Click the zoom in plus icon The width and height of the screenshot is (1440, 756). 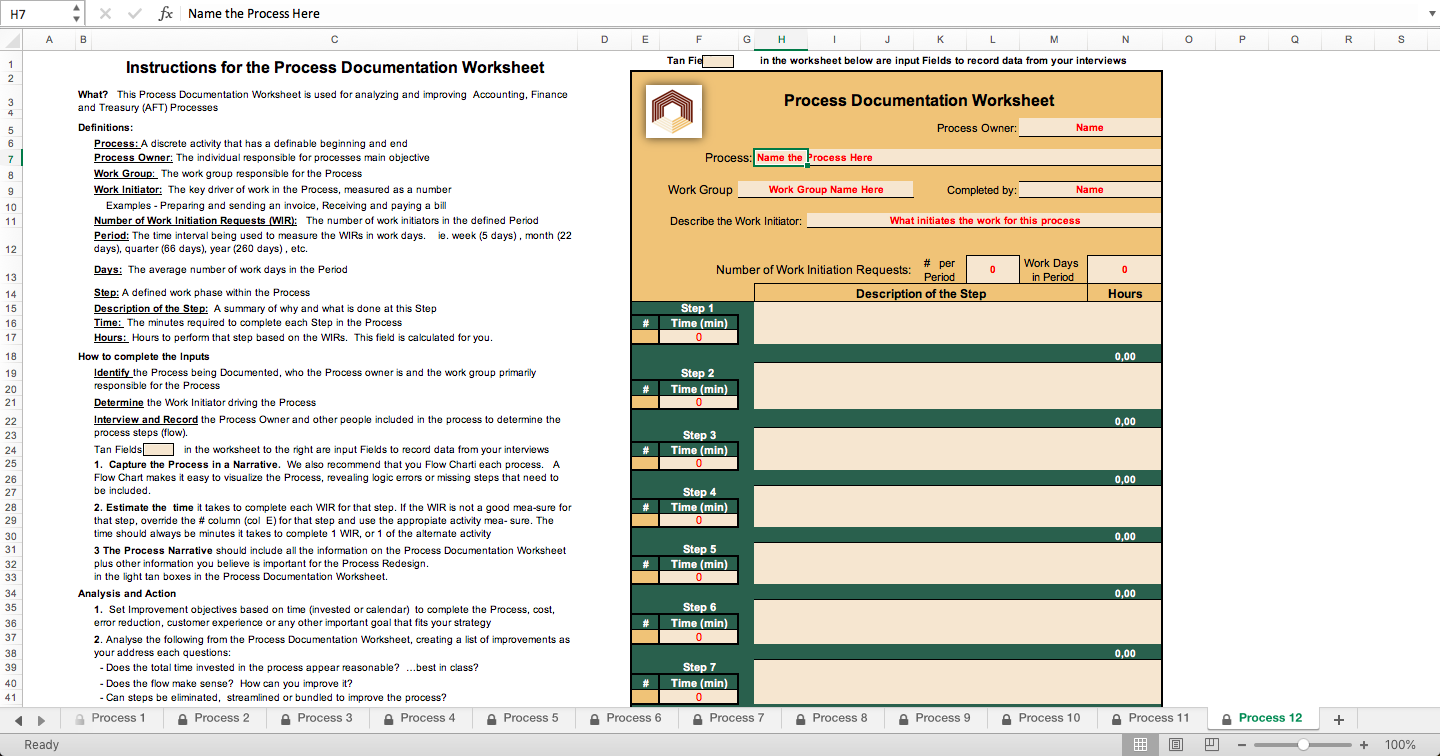point(1364,745)
